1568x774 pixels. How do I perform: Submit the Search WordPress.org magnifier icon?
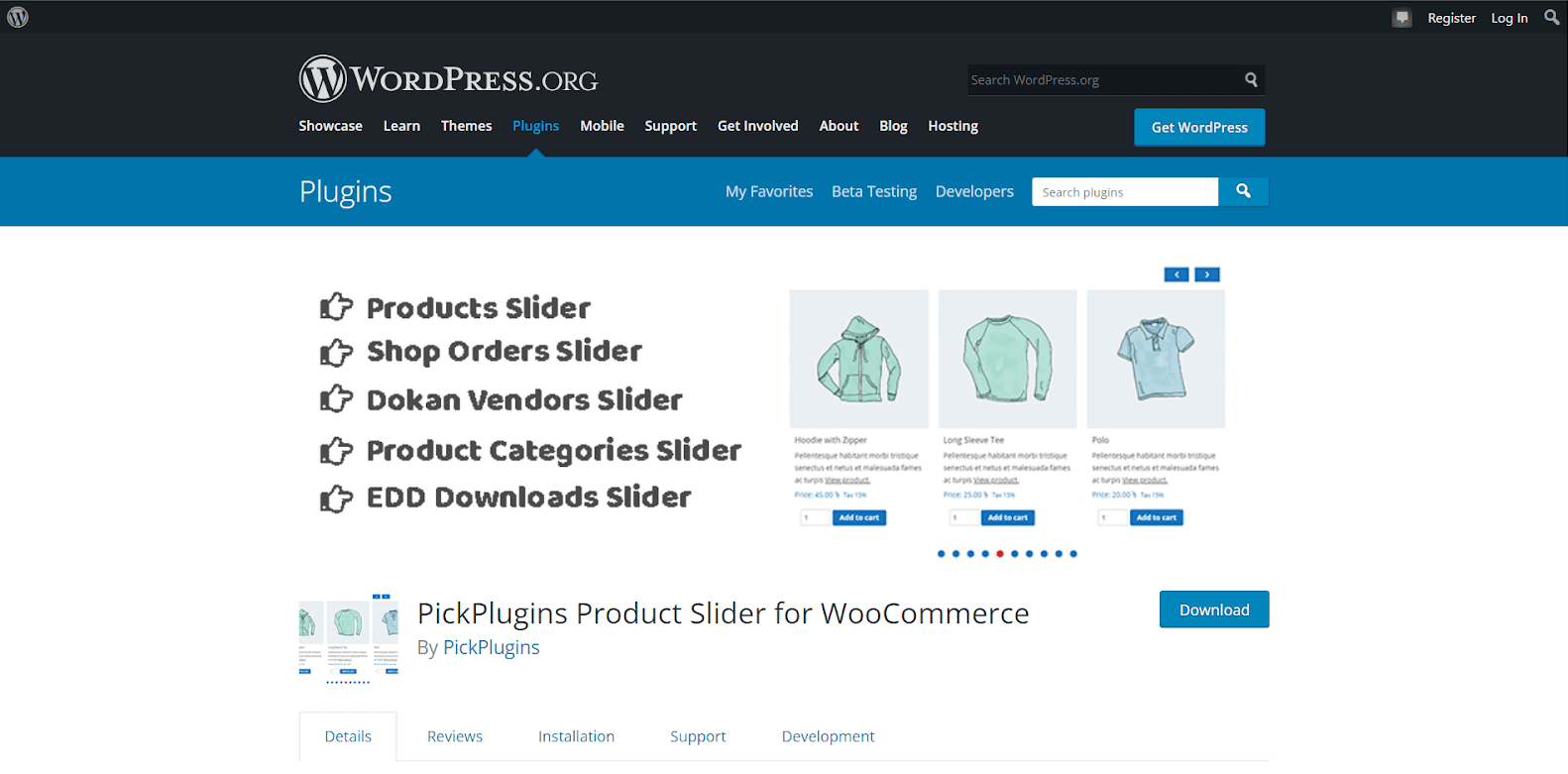click(1251, 79)
